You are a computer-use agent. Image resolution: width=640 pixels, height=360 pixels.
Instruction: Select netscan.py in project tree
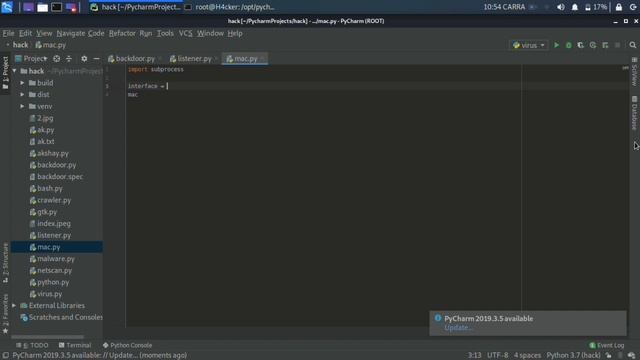54,271
